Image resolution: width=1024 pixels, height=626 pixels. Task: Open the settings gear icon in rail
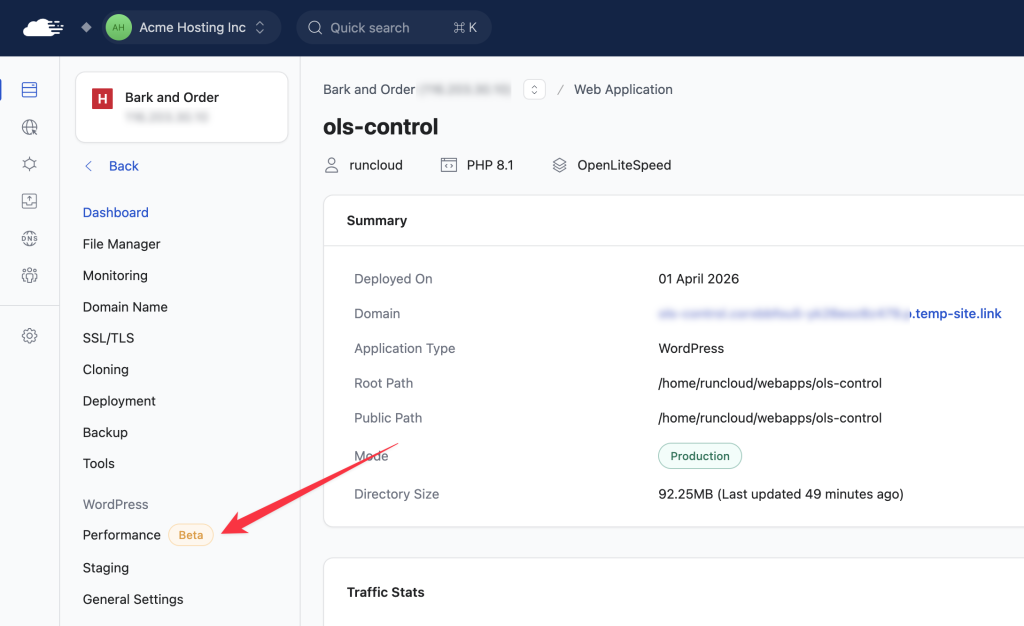click(29, 336)
